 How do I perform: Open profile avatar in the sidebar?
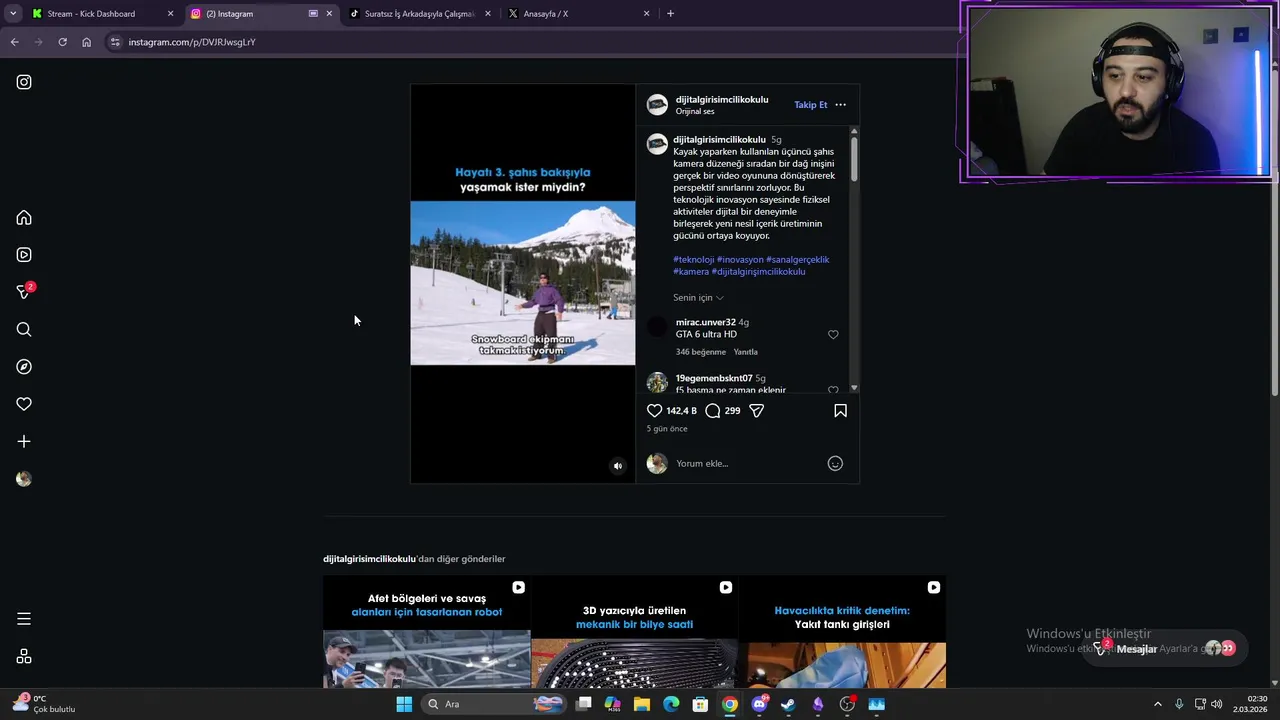coord(24,479)
